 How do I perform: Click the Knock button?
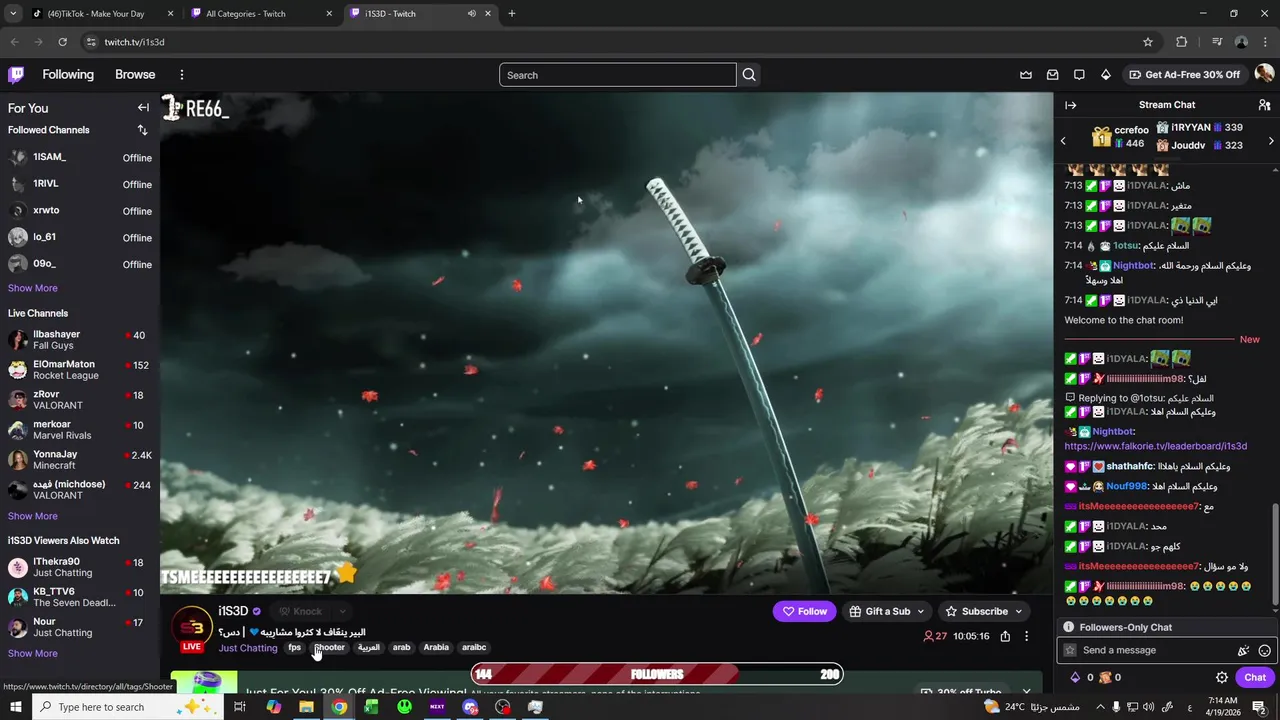point(300,611)
